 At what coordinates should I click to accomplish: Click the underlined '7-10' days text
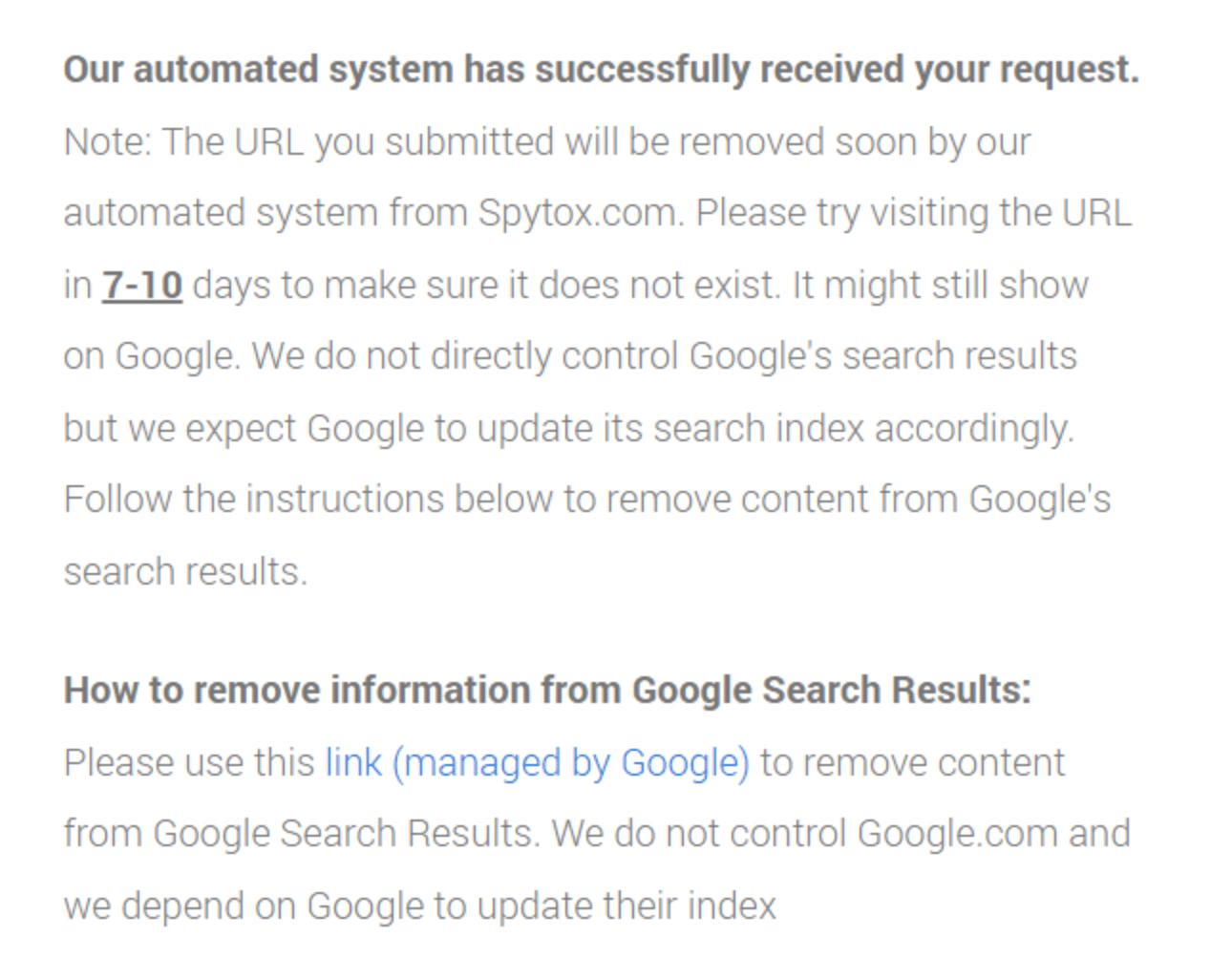coord(141,286)
